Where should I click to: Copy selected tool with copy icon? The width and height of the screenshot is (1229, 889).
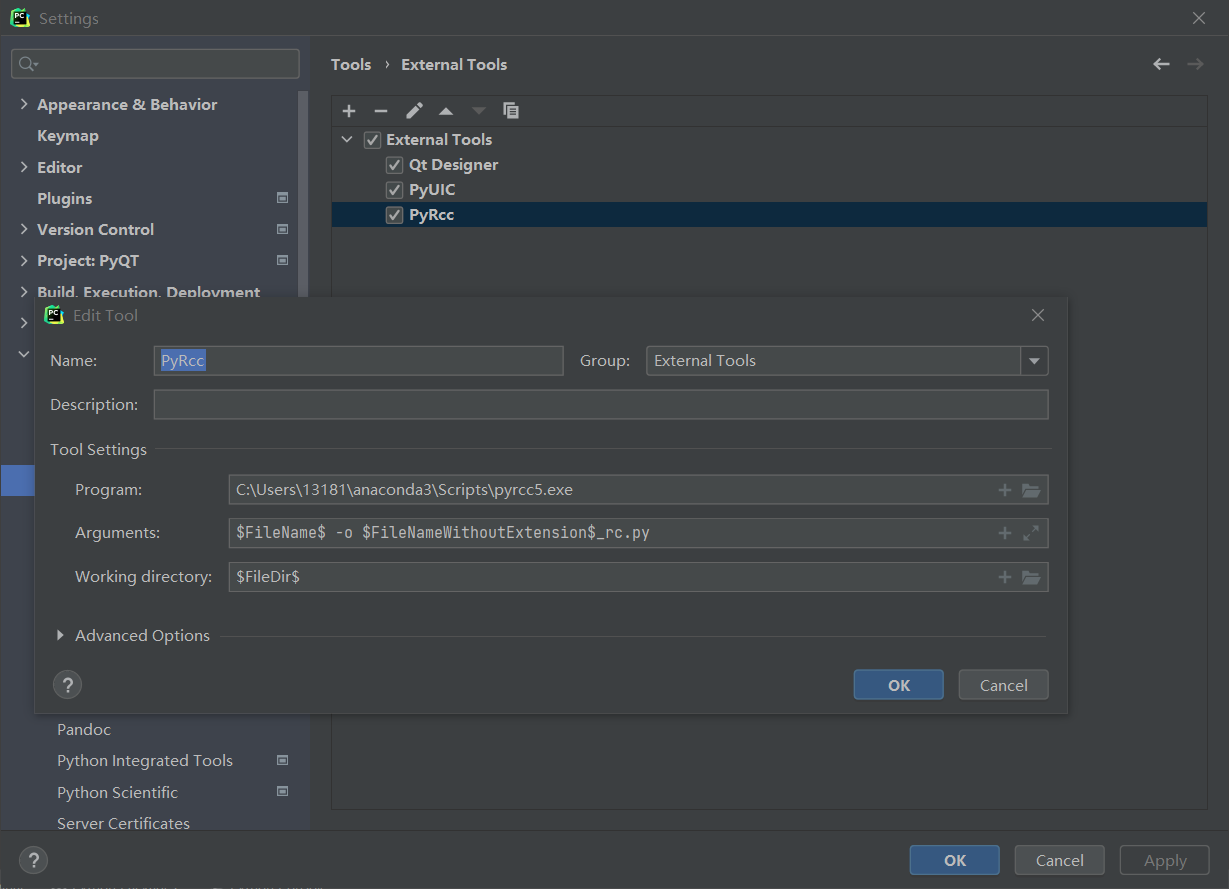point(511,111)
